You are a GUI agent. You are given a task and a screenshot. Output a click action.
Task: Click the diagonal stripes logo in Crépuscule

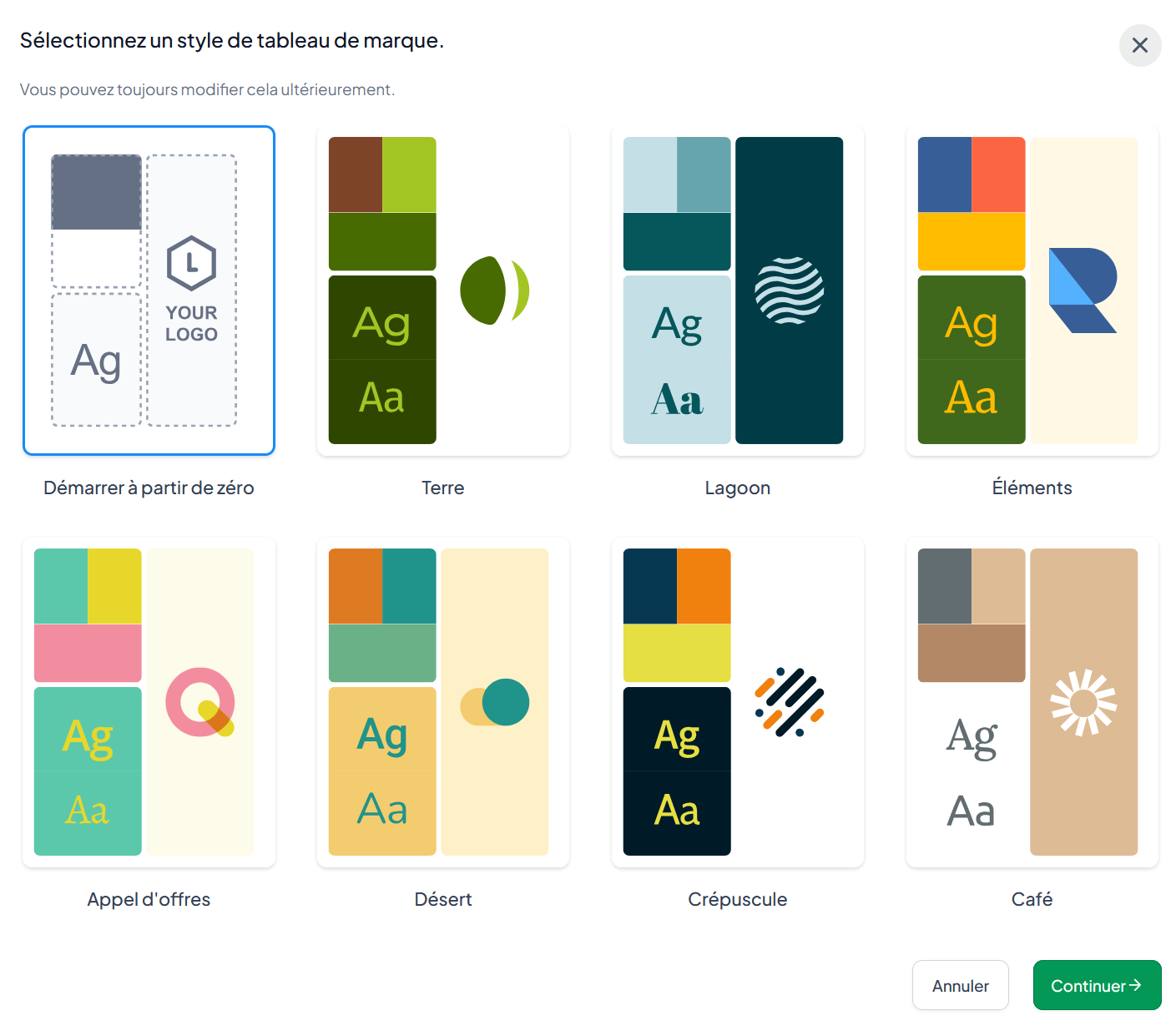[x=790, y=702]
